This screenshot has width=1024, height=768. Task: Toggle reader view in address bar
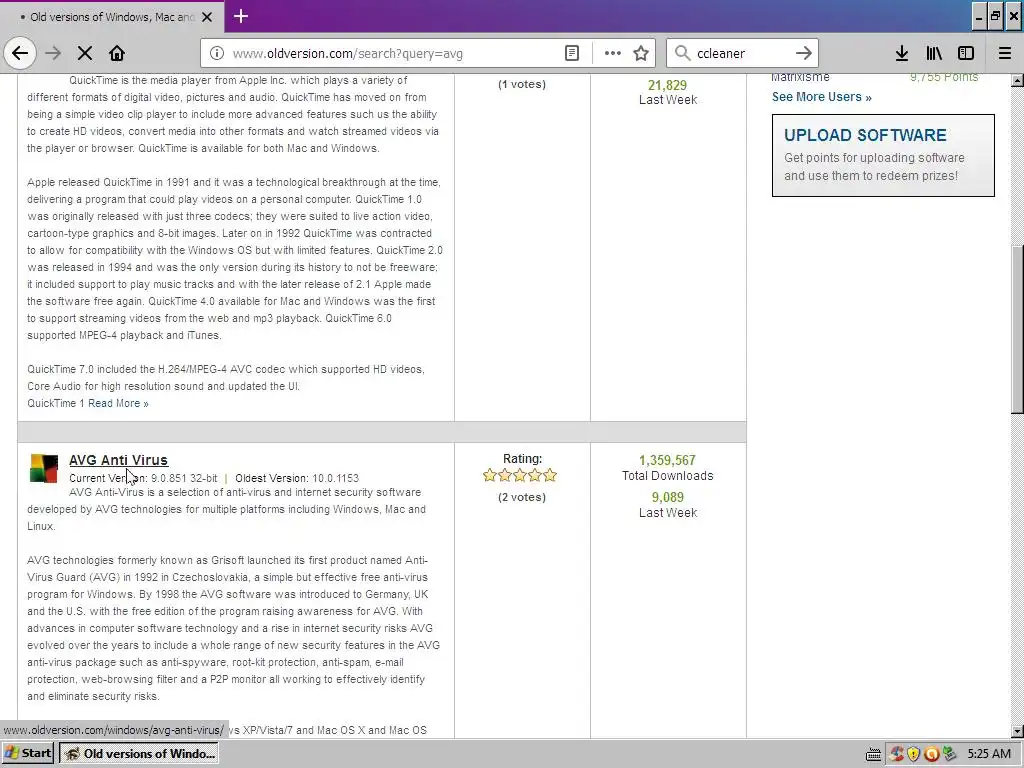point(571,53)
